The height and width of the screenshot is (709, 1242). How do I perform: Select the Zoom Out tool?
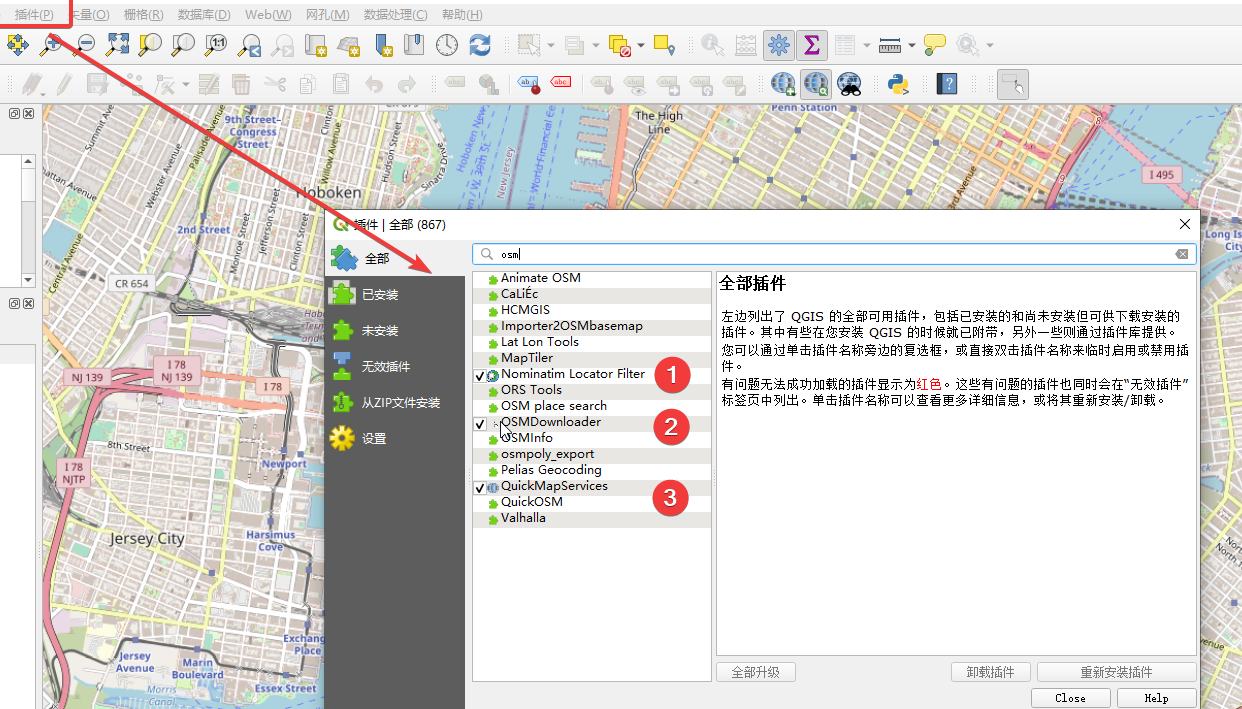coord(85,44)
